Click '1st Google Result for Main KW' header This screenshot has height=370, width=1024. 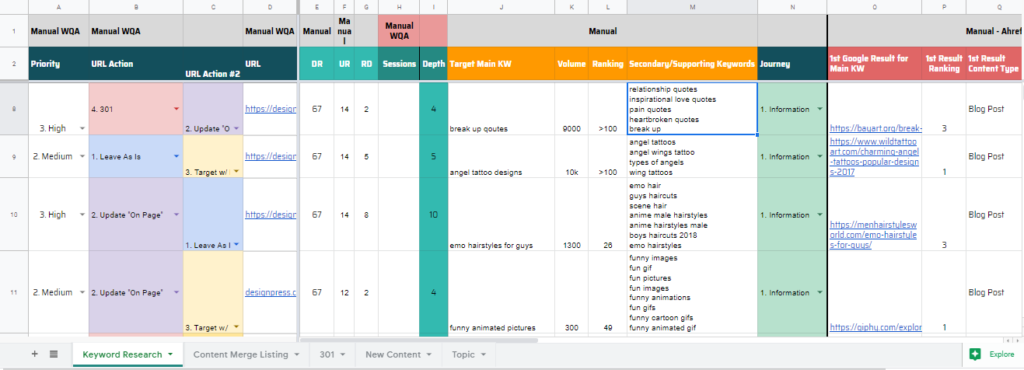pyautogui.click(x=874, y=64)
